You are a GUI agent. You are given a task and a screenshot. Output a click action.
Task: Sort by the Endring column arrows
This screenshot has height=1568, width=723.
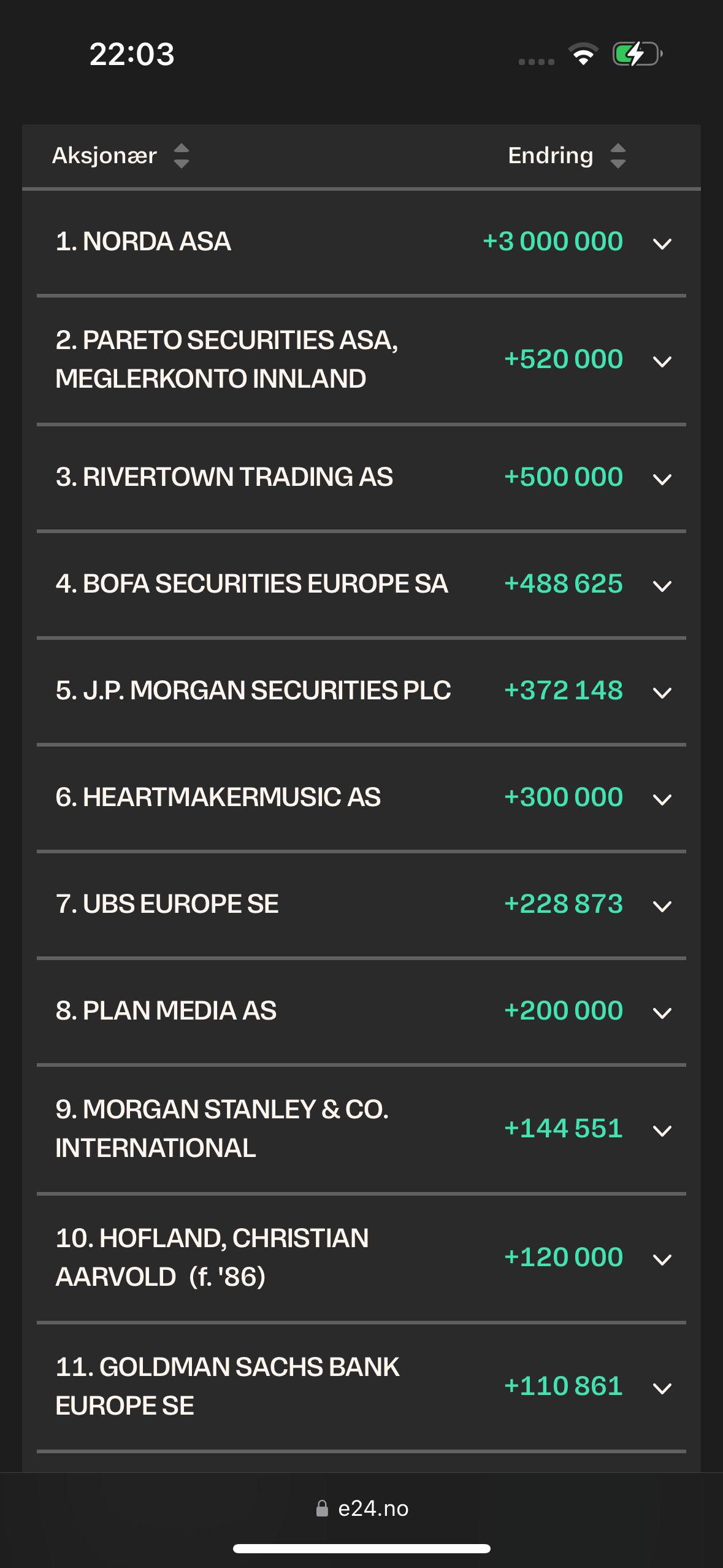[x=618, y=156]
